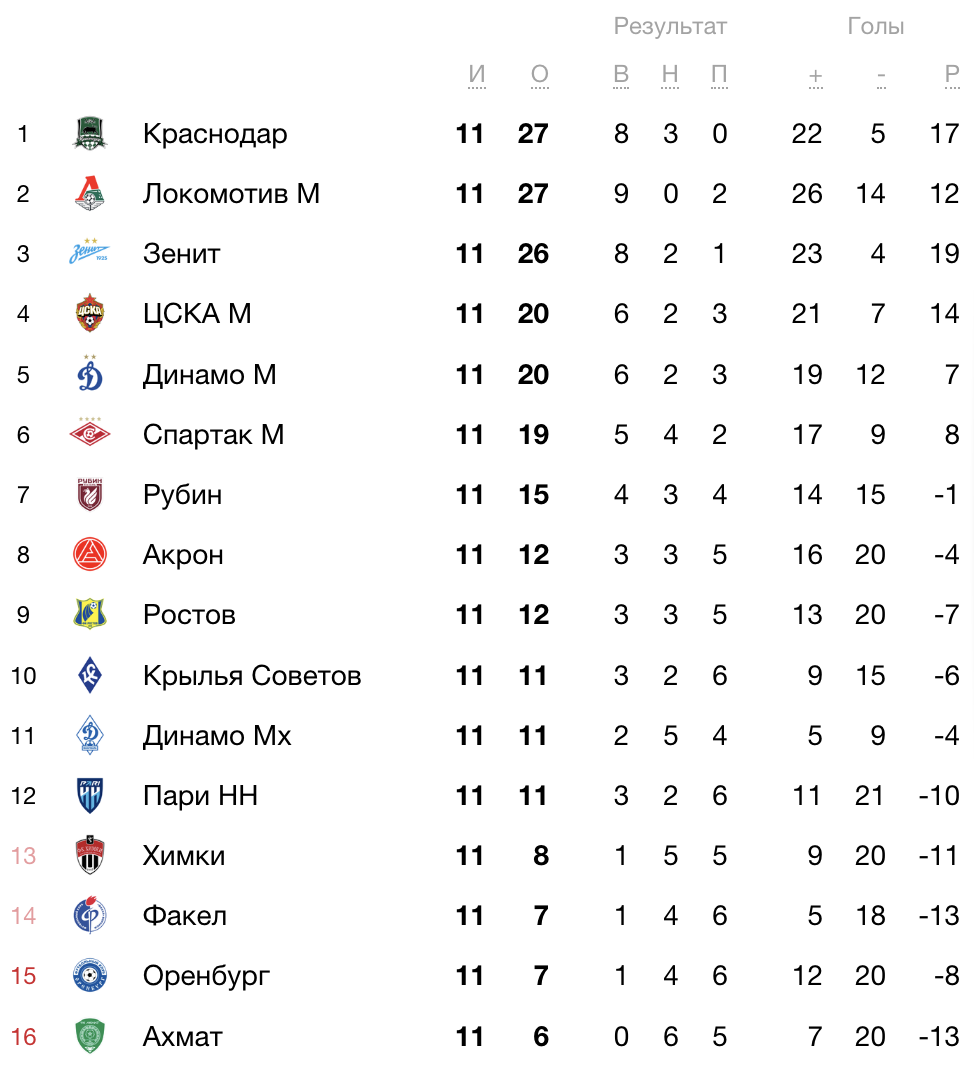Open the Локомотив М team crest

pos(90,193)
